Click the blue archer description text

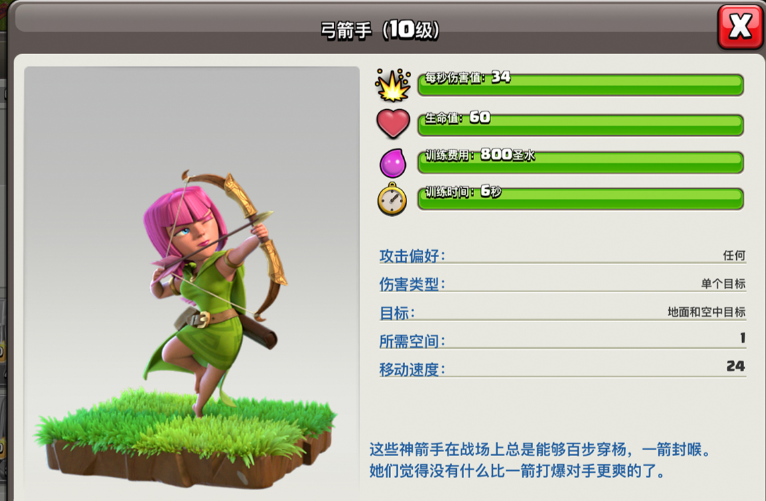pyautogui.click(x=540, y=460)
